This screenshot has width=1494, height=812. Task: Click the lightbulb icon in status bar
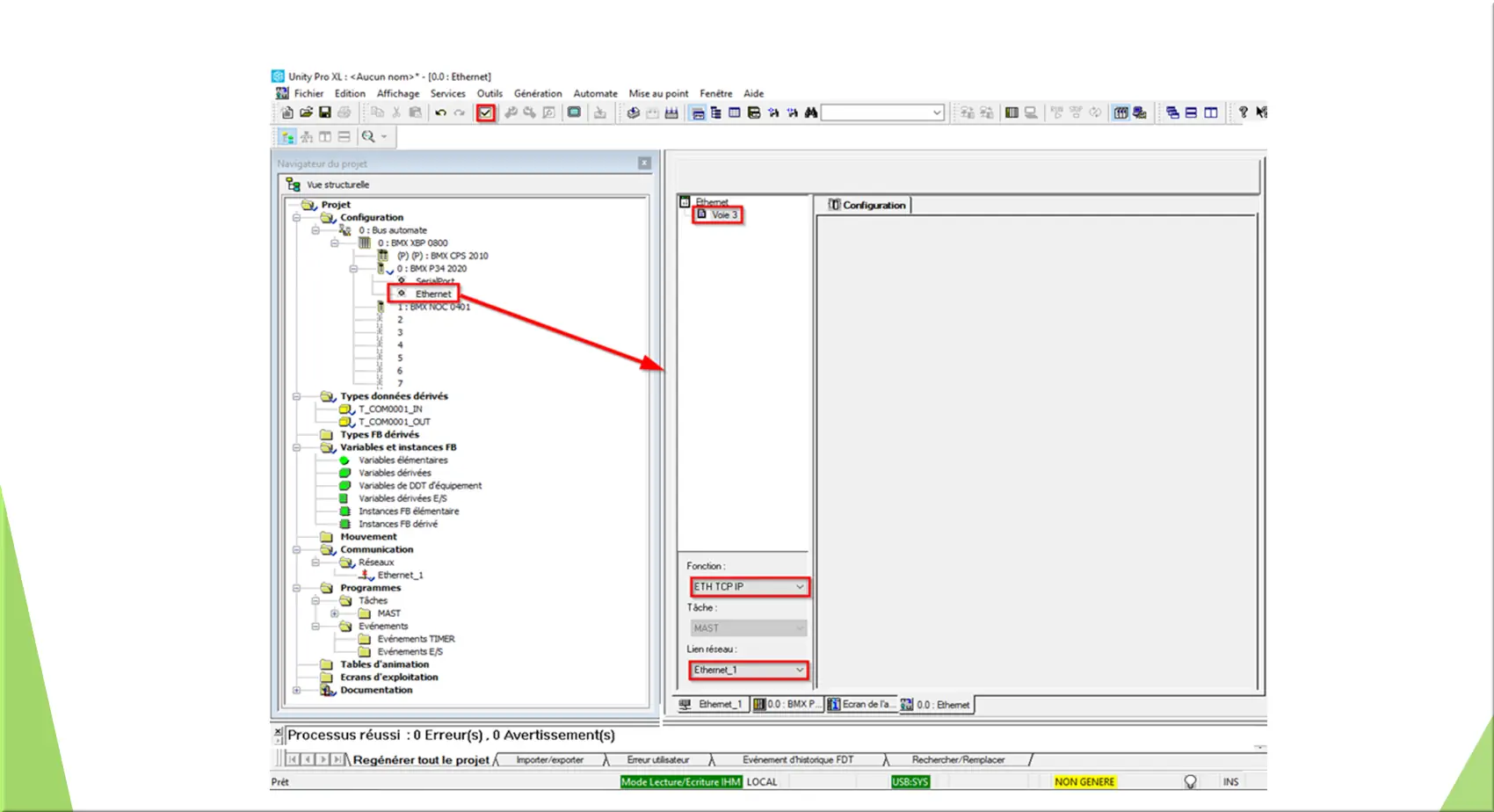coord(1190,781)
